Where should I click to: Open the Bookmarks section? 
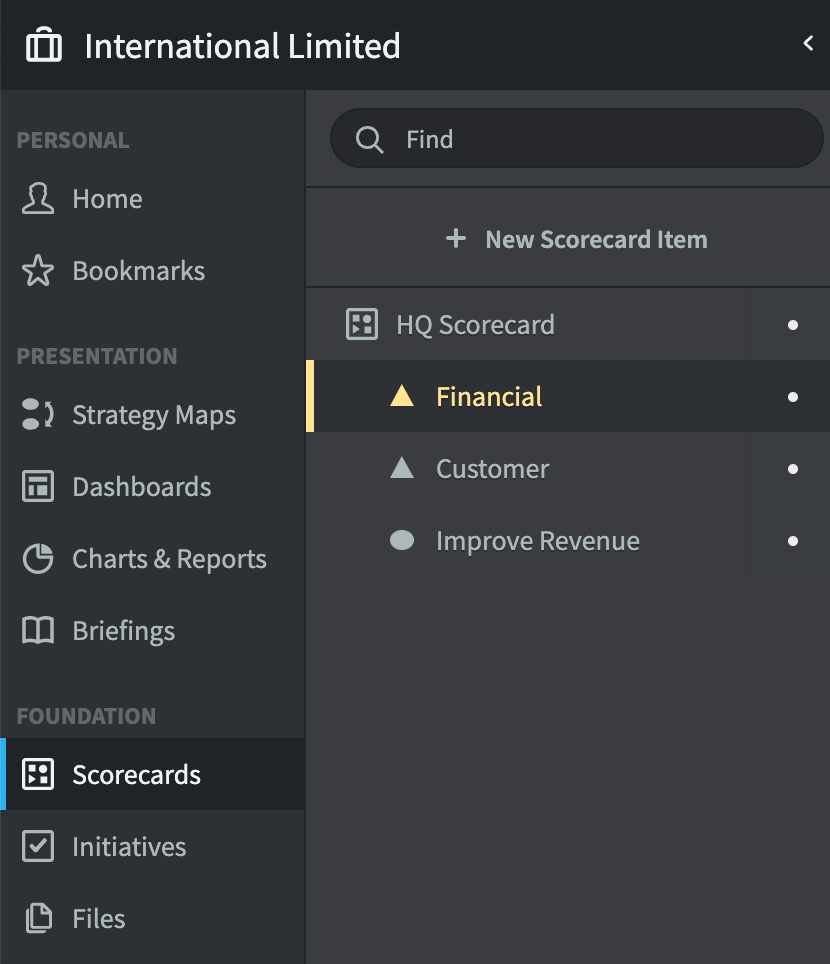[138, 270]
